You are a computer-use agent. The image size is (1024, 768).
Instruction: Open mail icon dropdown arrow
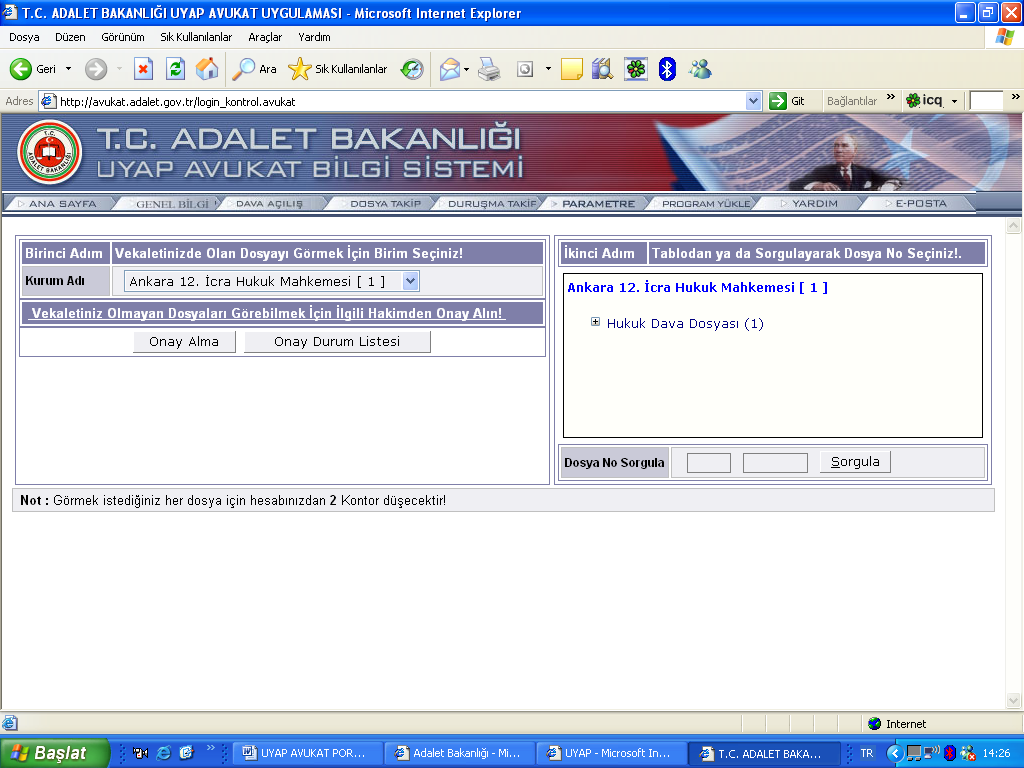pos(466,69)
